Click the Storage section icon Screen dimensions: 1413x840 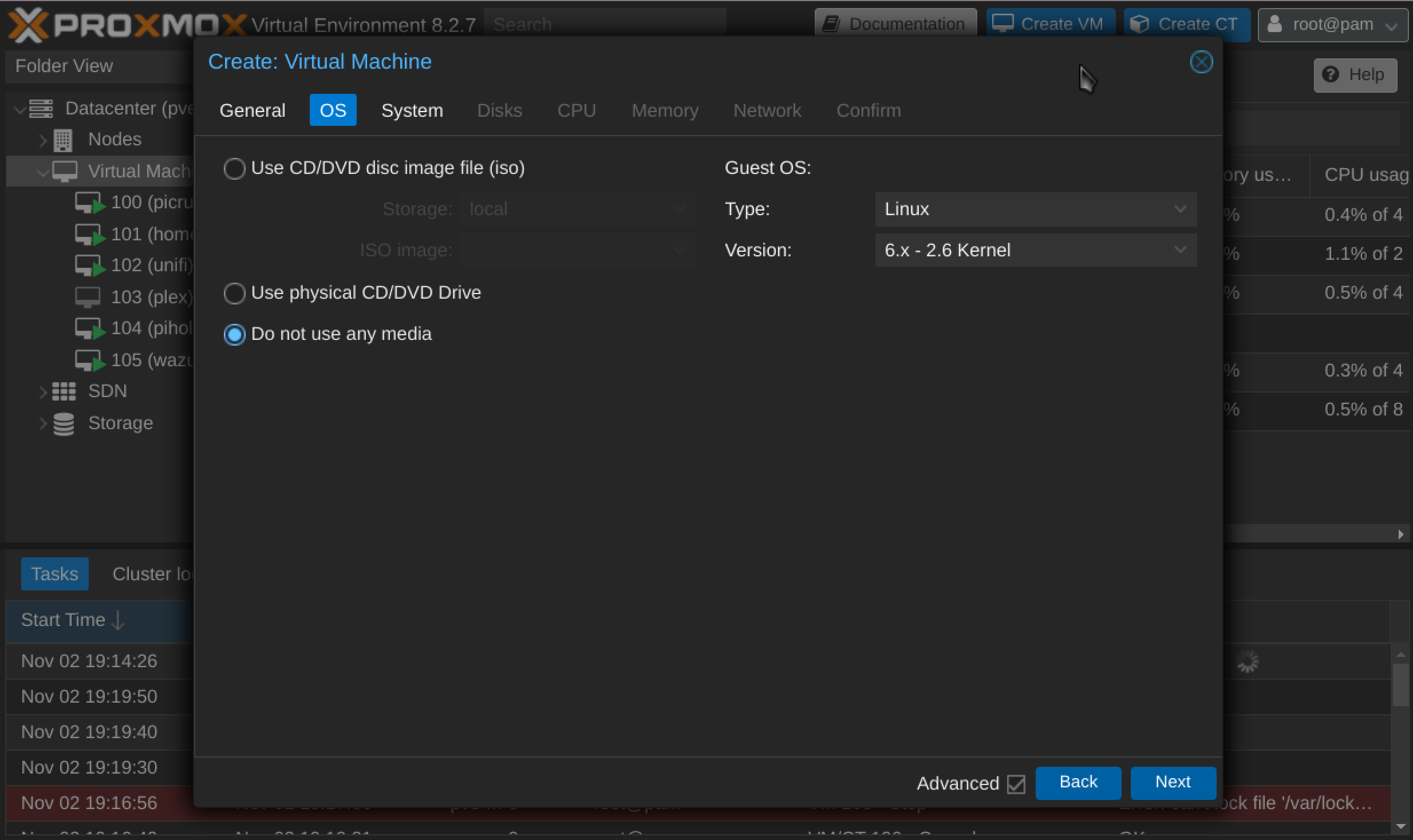pyautogui.click(x=64, y=421)
